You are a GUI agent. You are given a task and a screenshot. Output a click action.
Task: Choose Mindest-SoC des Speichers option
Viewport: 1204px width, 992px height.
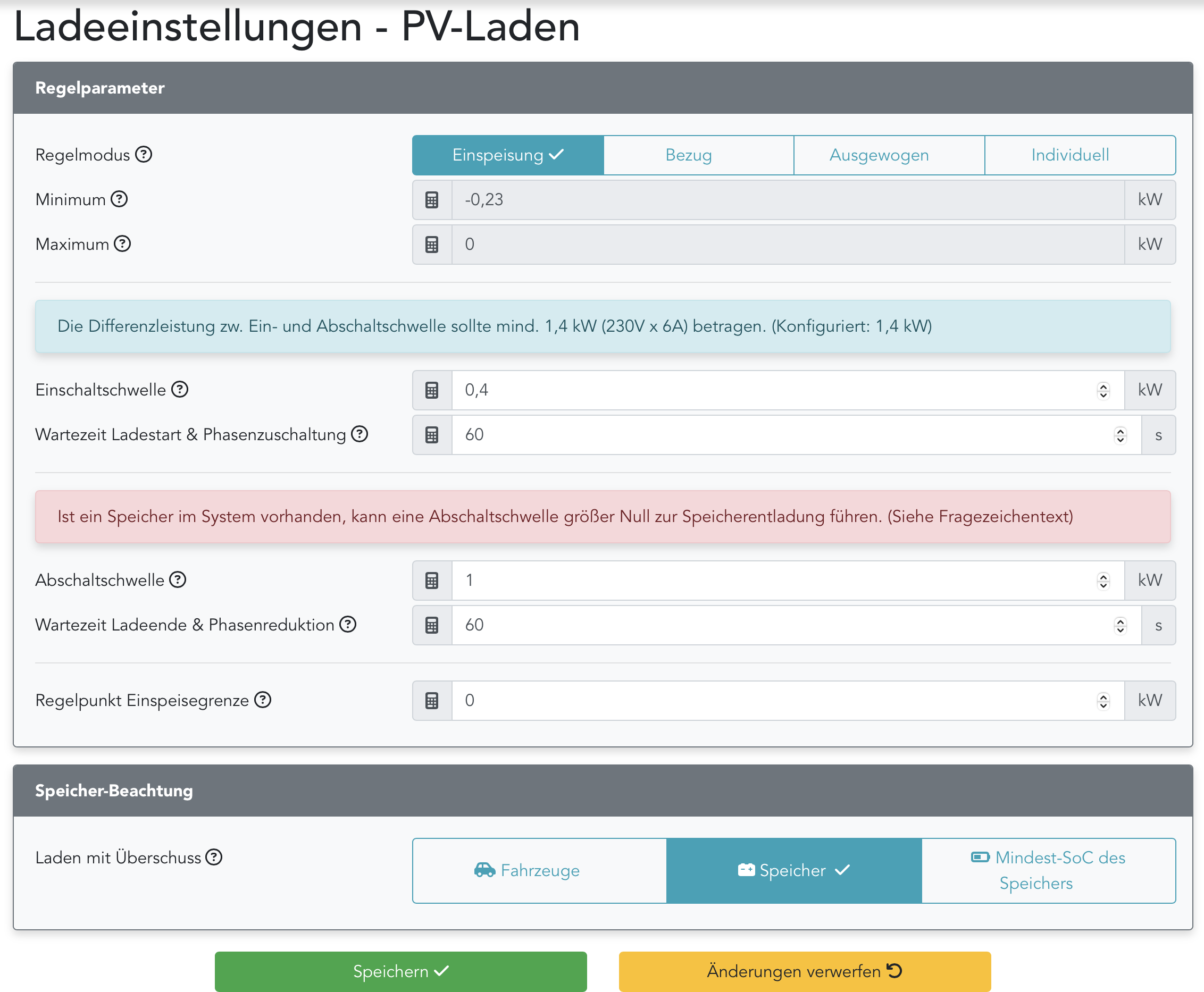pyautogui.click(x=1048, y=870)
